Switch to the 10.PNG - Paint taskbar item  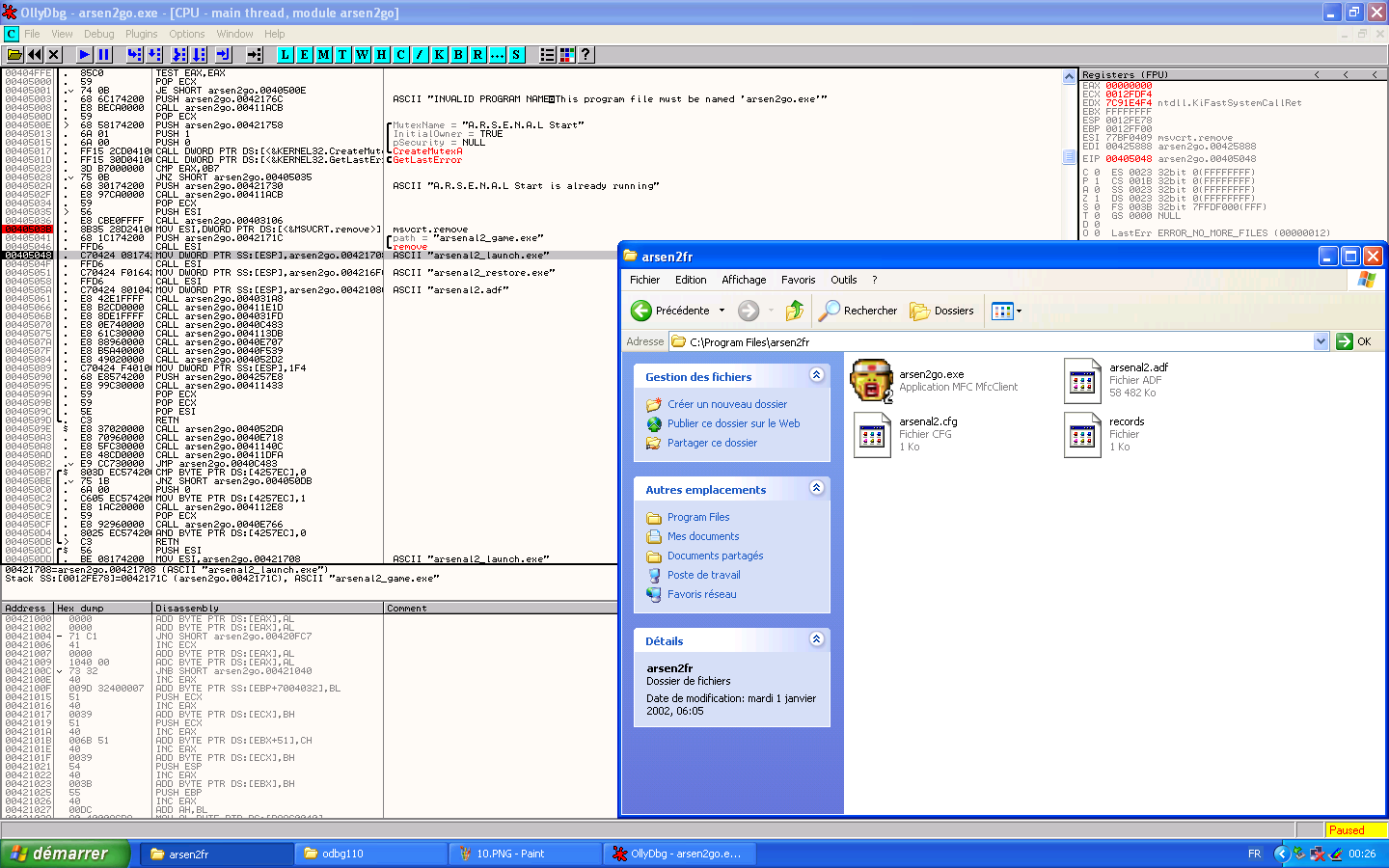pyautogui.click(x=525, y=854)
